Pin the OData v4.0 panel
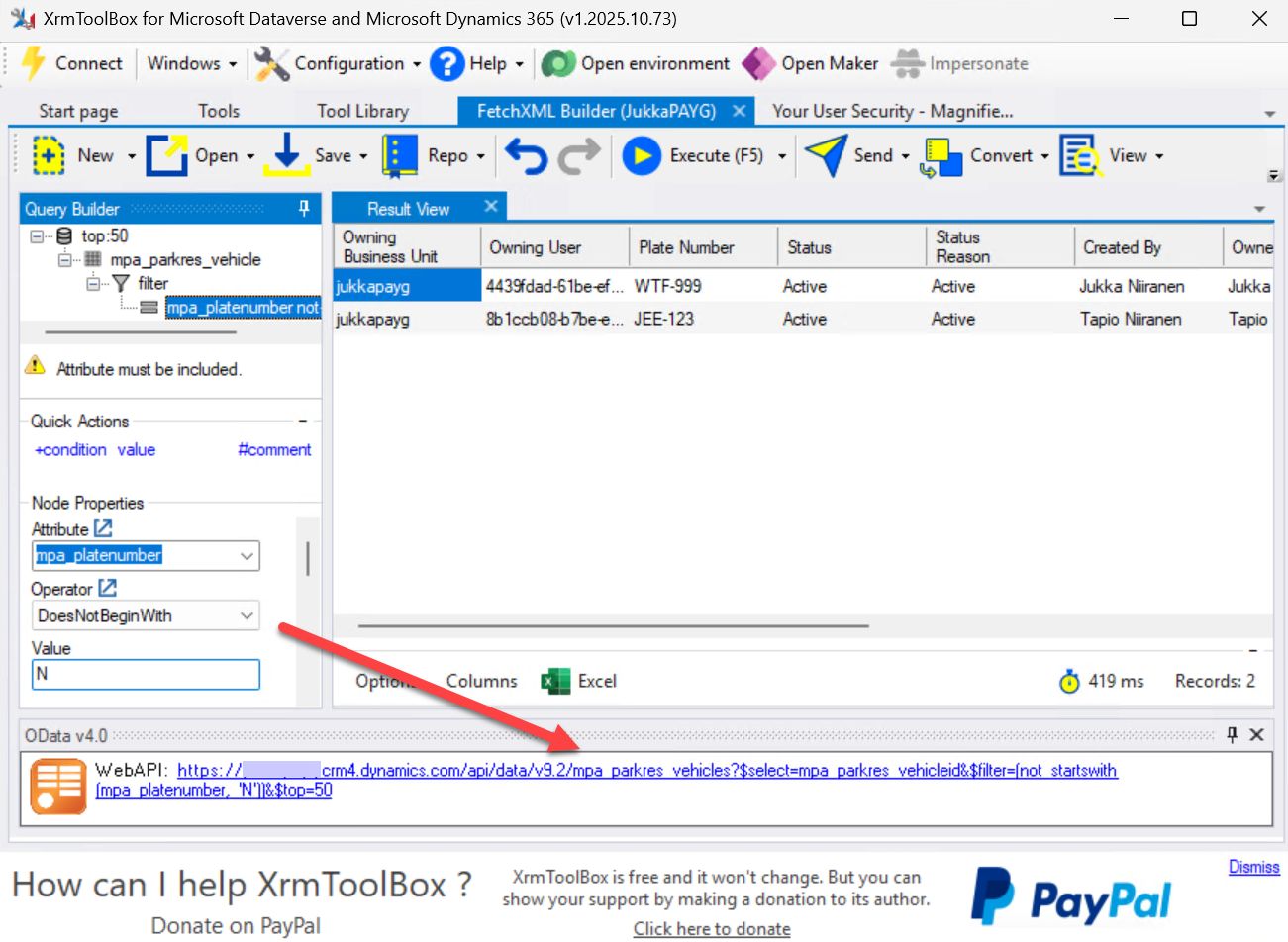This screenshot has width=1288, height=942. (1233, 734)
